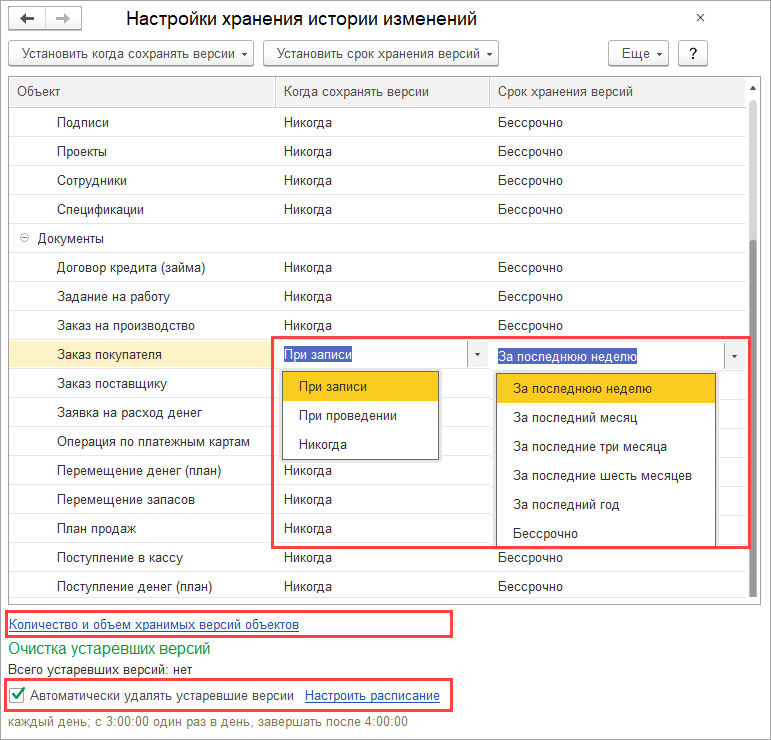Select Бессрочно in the retention list

tap(545, 533)
